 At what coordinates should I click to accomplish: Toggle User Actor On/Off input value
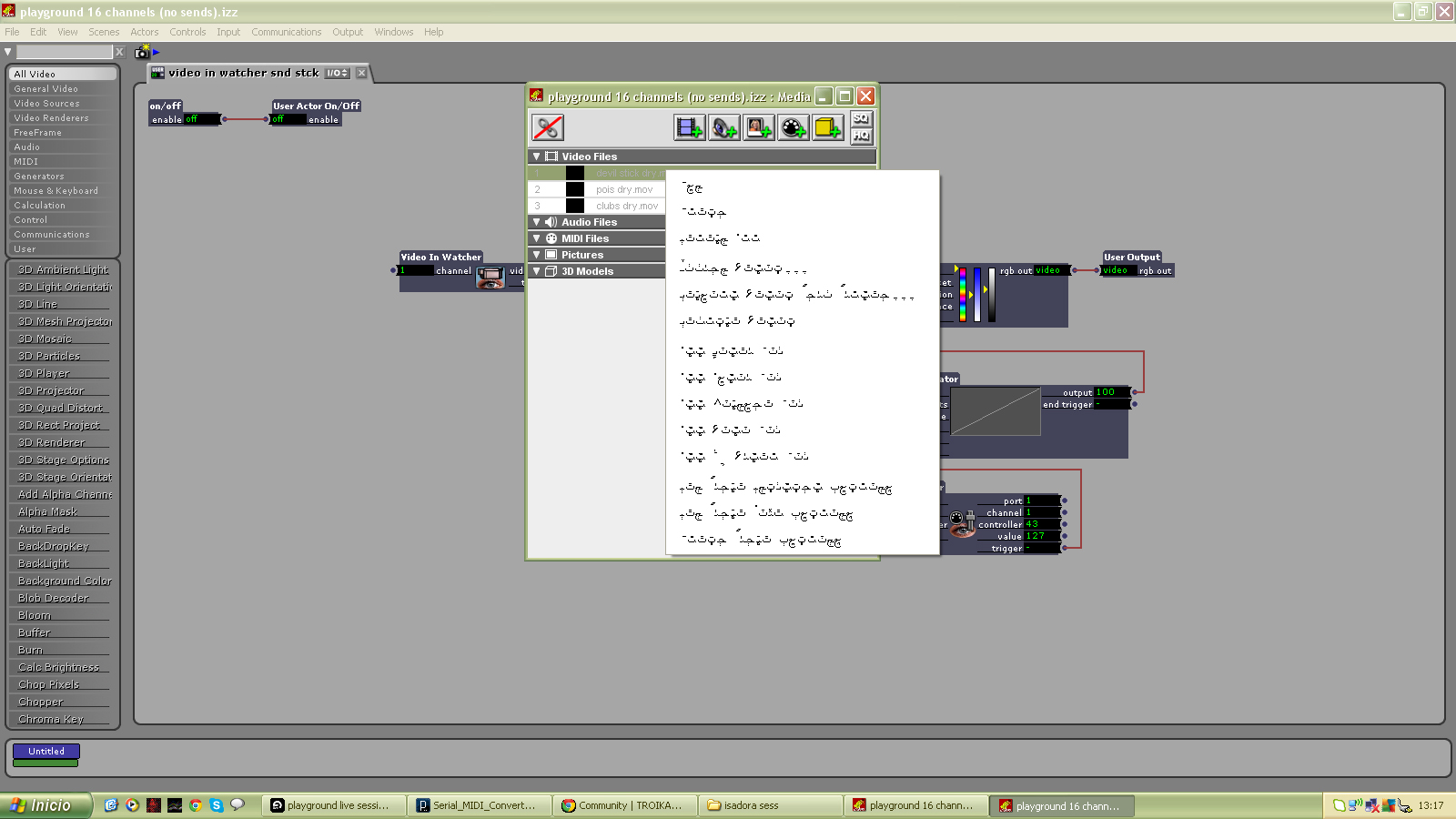pyautogui.click(x=288, y=119)
